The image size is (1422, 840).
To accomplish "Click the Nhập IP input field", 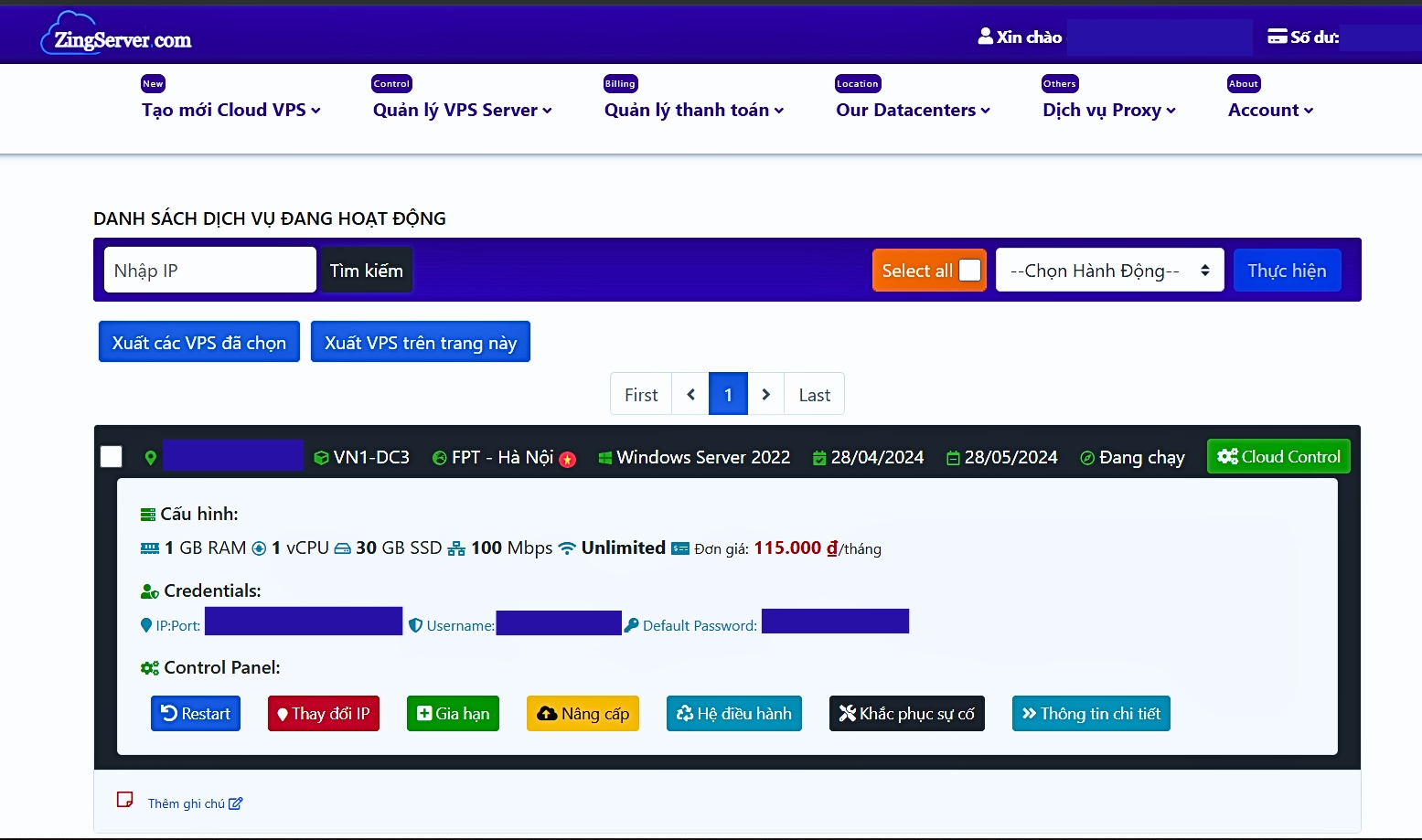I will point(210,271).
